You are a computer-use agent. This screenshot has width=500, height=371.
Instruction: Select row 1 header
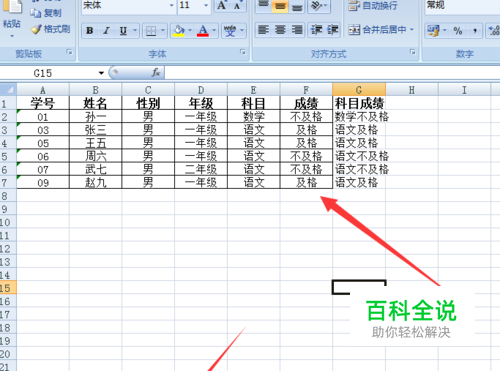pyautogui.click(x=8, y=103)
